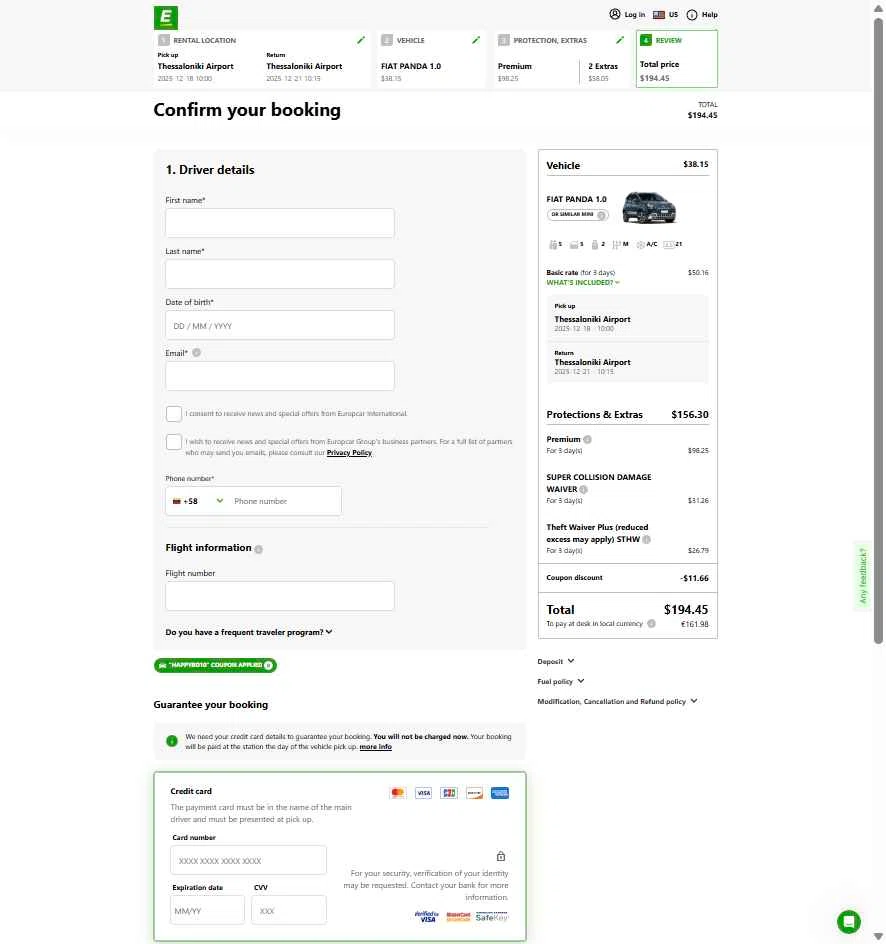Click the secure padlock icon
This screenshot has width=886, height=944.
[x=501, y=856]
